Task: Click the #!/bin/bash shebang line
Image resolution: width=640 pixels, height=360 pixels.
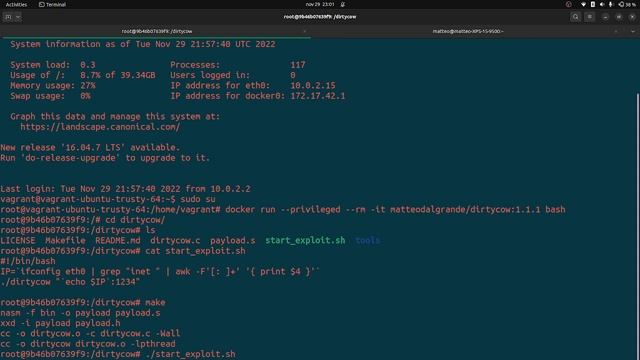Action: pyautogui.click(x=28, y=261)
